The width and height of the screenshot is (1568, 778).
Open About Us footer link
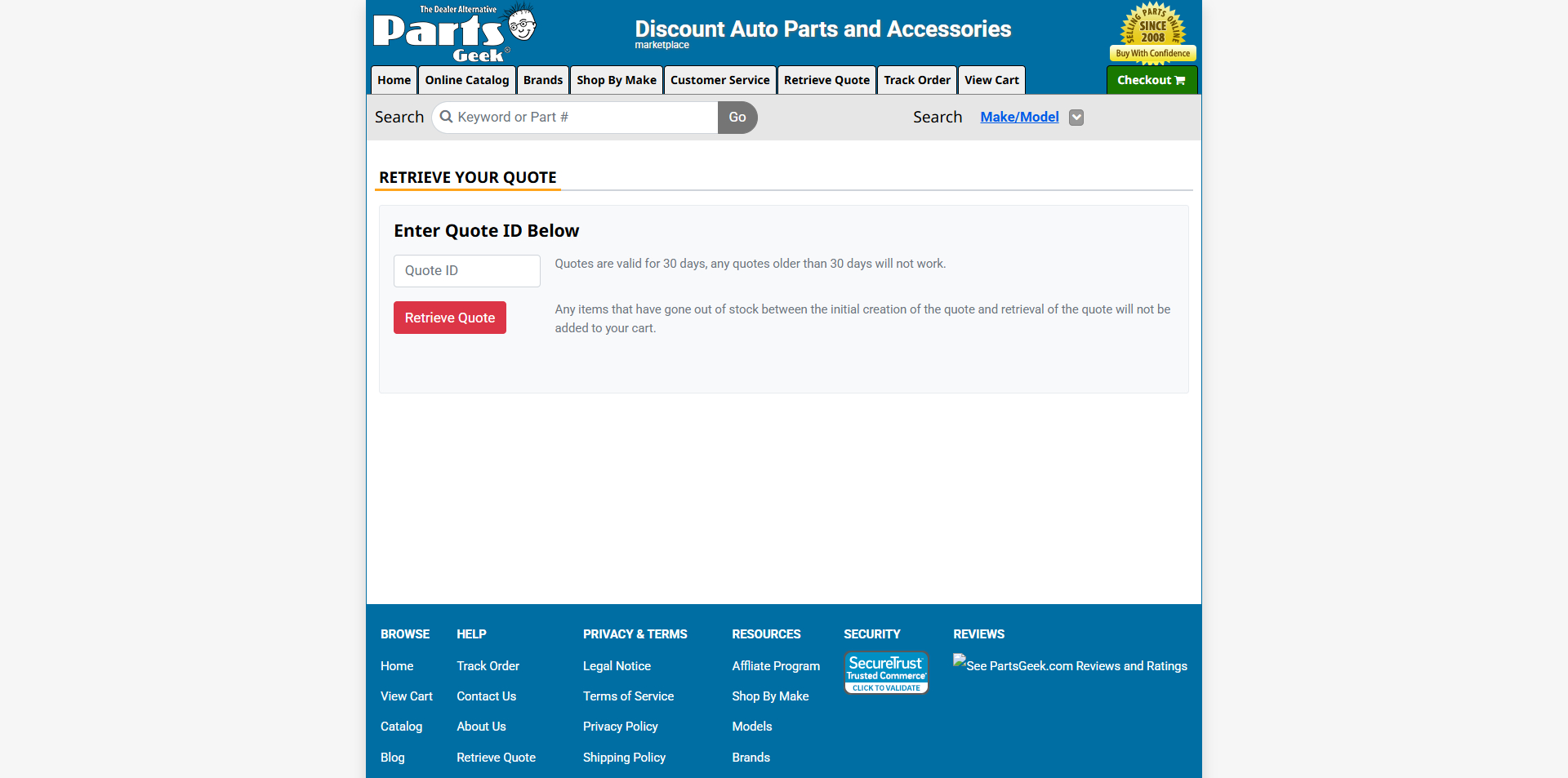point(482,727)
